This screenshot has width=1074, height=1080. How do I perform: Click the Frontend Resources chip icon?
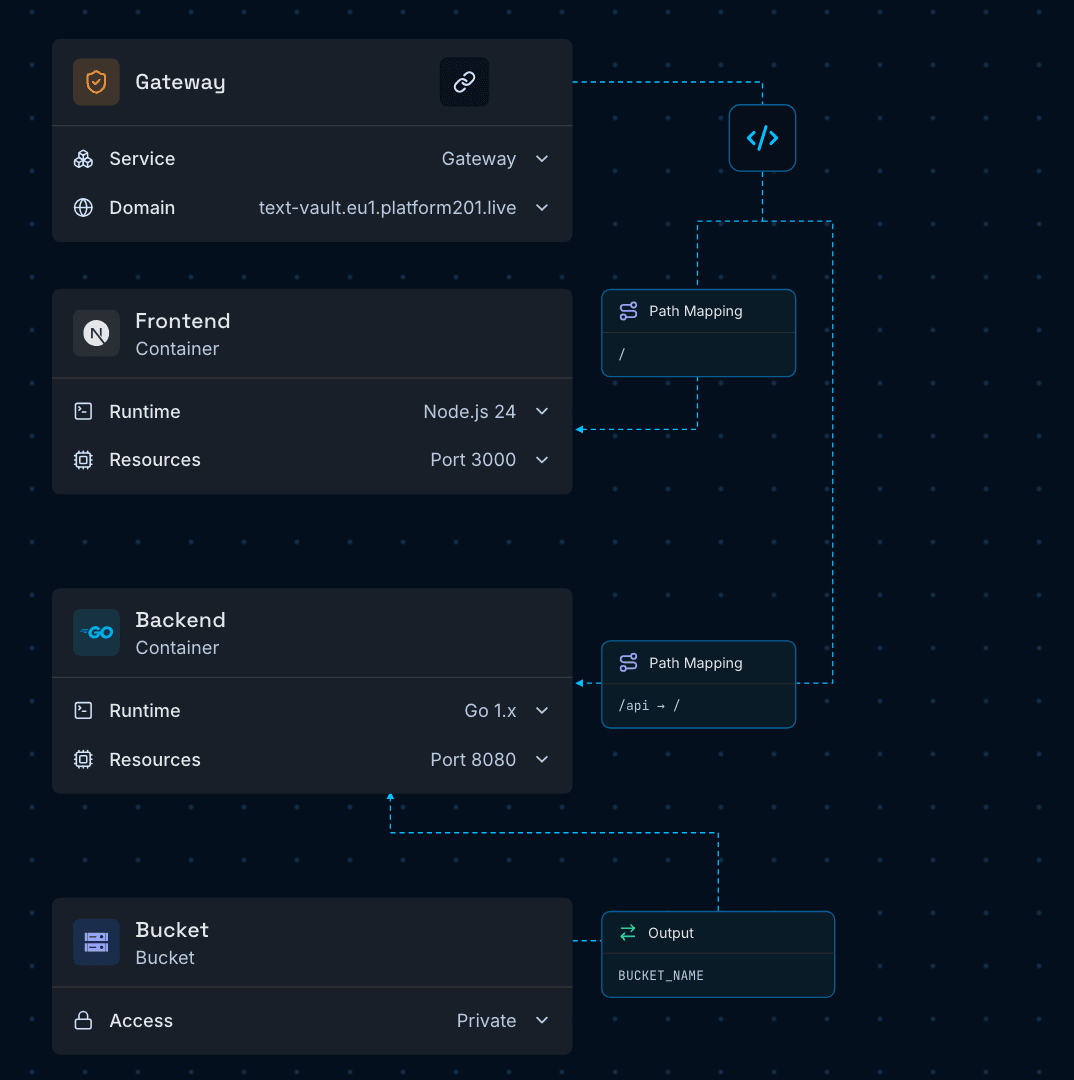point(83,459)
